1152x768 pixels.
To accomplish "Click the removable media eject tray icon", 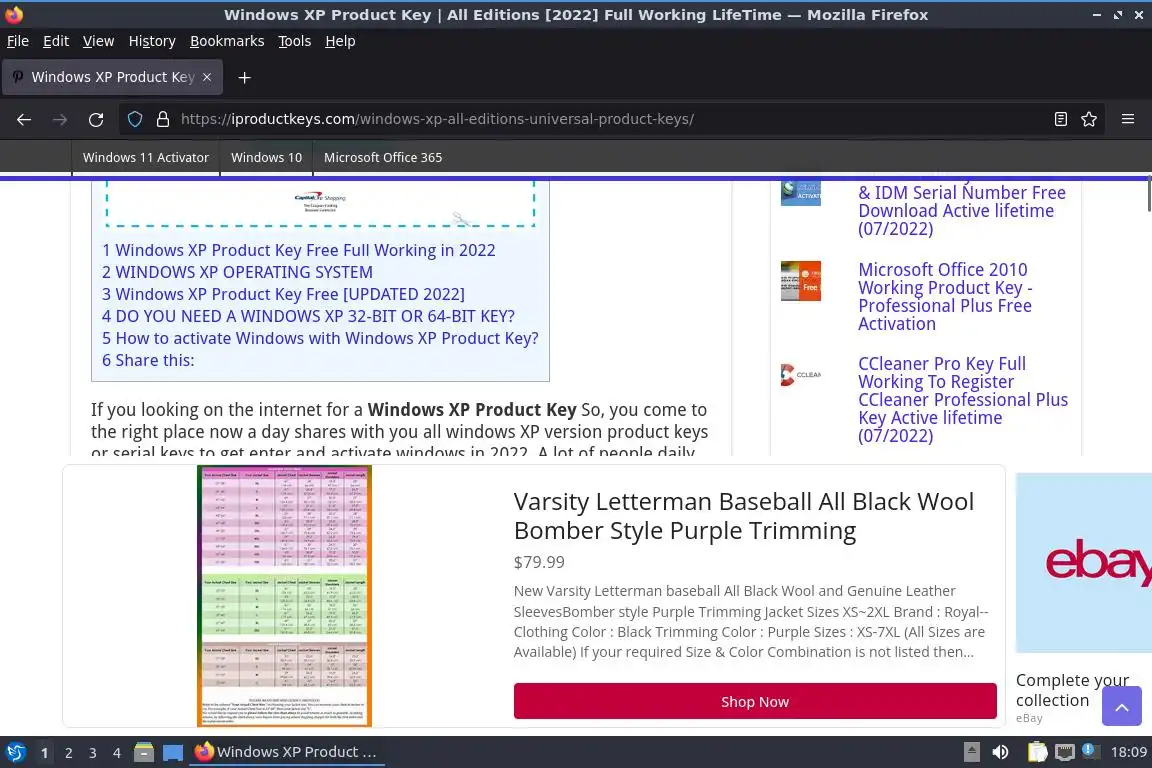I will click(971, 752).
